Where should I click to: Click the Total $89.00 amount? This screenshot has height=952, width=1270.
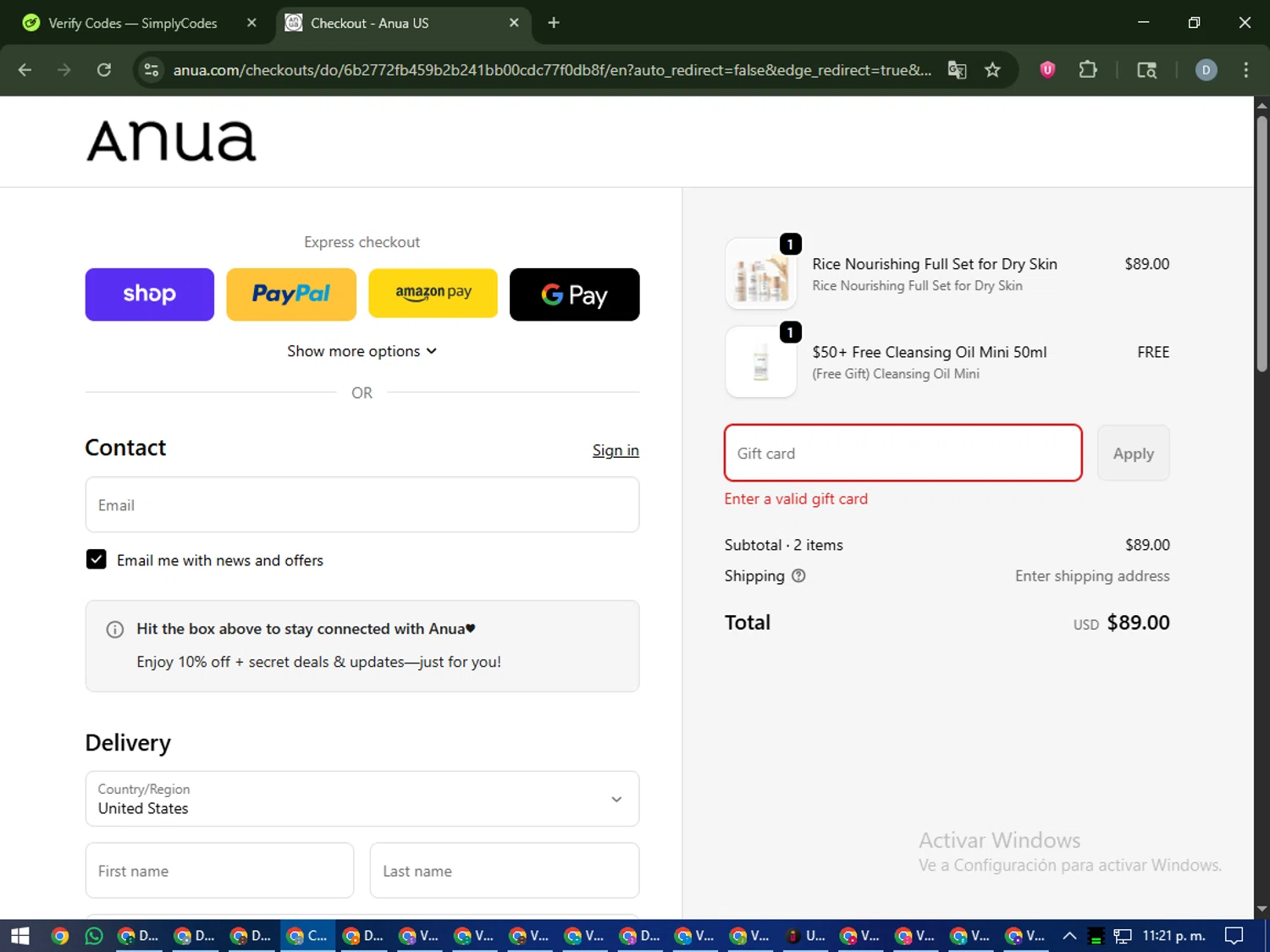coord(1138,623)
